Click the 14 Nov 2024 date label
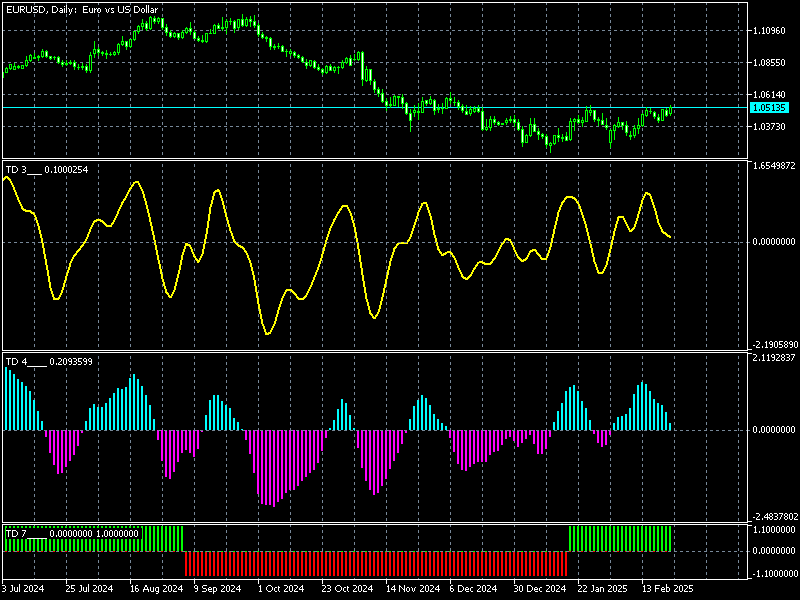Screen dimensions: 800x600 pyautogui.click(x=413, y=589)
